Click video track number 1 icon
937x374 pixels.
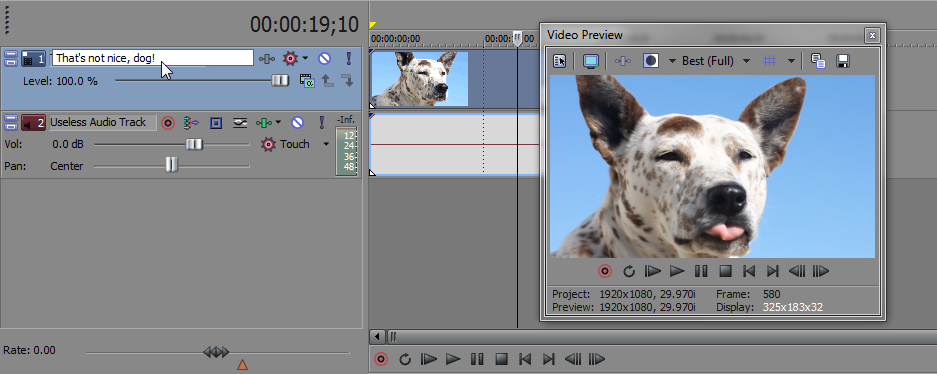pyautogui.click(x=33, y=59)
